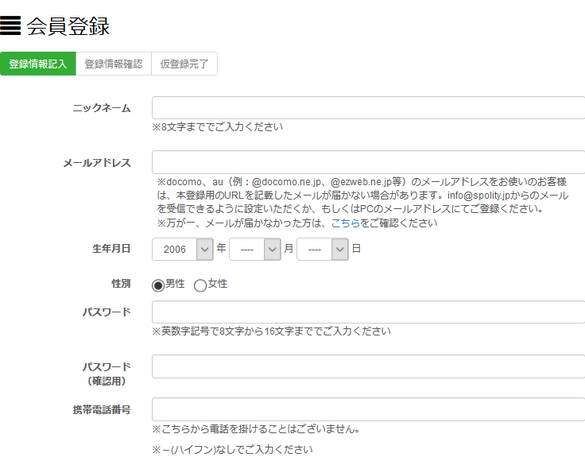This screenshot has width=585, height=465.
Task: Focus the ニックネーム input field
Action: 368,107
